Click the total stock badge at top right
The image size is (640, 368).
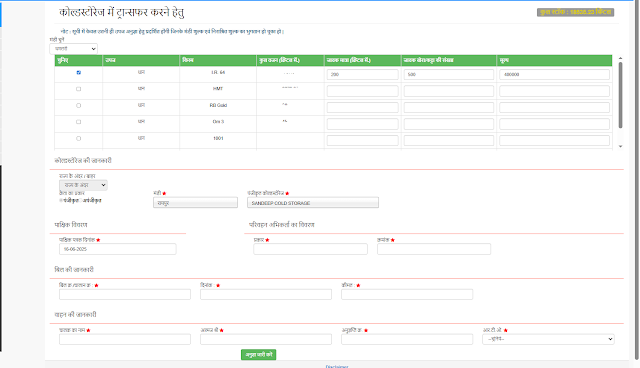click(575, 12)
